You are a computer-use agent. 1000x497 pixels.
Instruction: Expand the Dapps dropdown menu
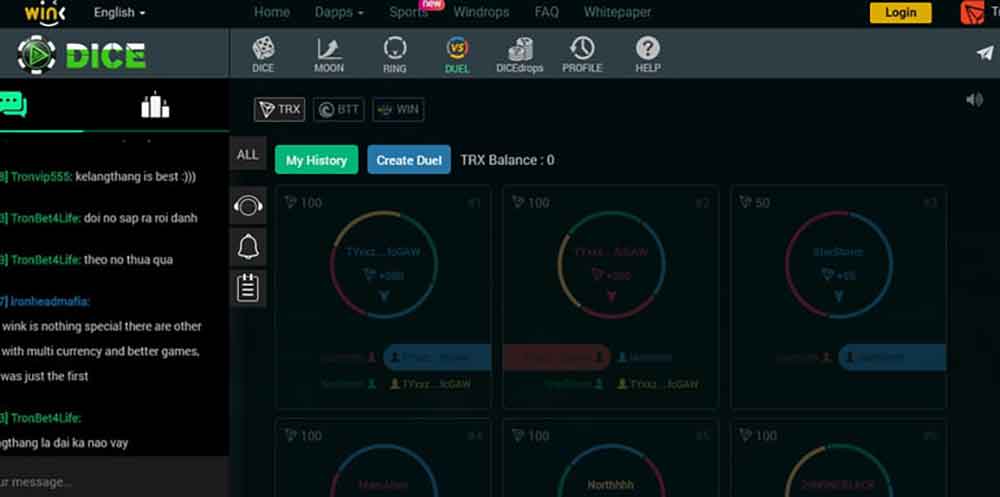coord(339,12)
